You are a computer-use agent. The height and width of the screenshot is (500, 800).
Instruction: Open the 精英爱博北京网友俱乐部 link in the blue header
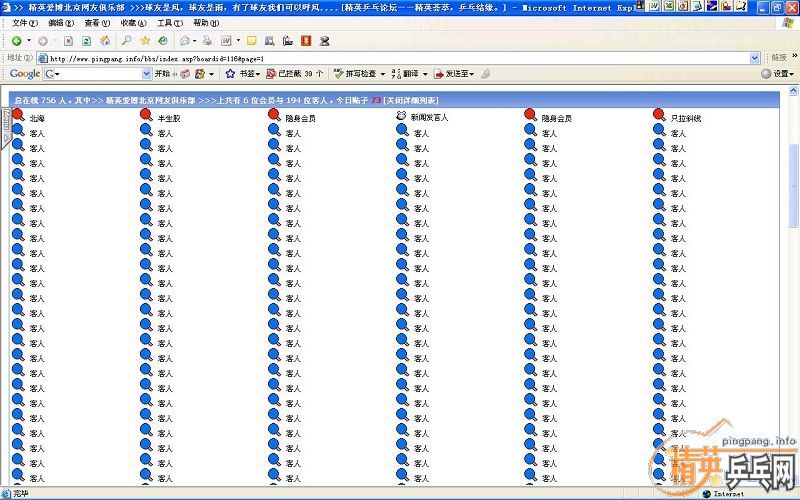tap(151, 101)
